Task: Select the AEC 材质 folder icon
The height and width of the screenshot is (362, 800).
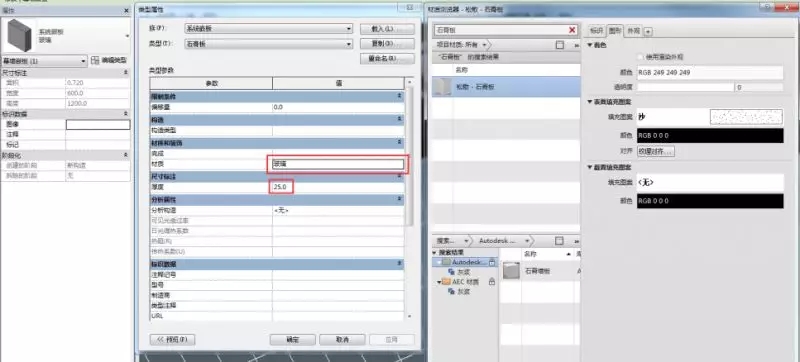Action: point(446,281)
